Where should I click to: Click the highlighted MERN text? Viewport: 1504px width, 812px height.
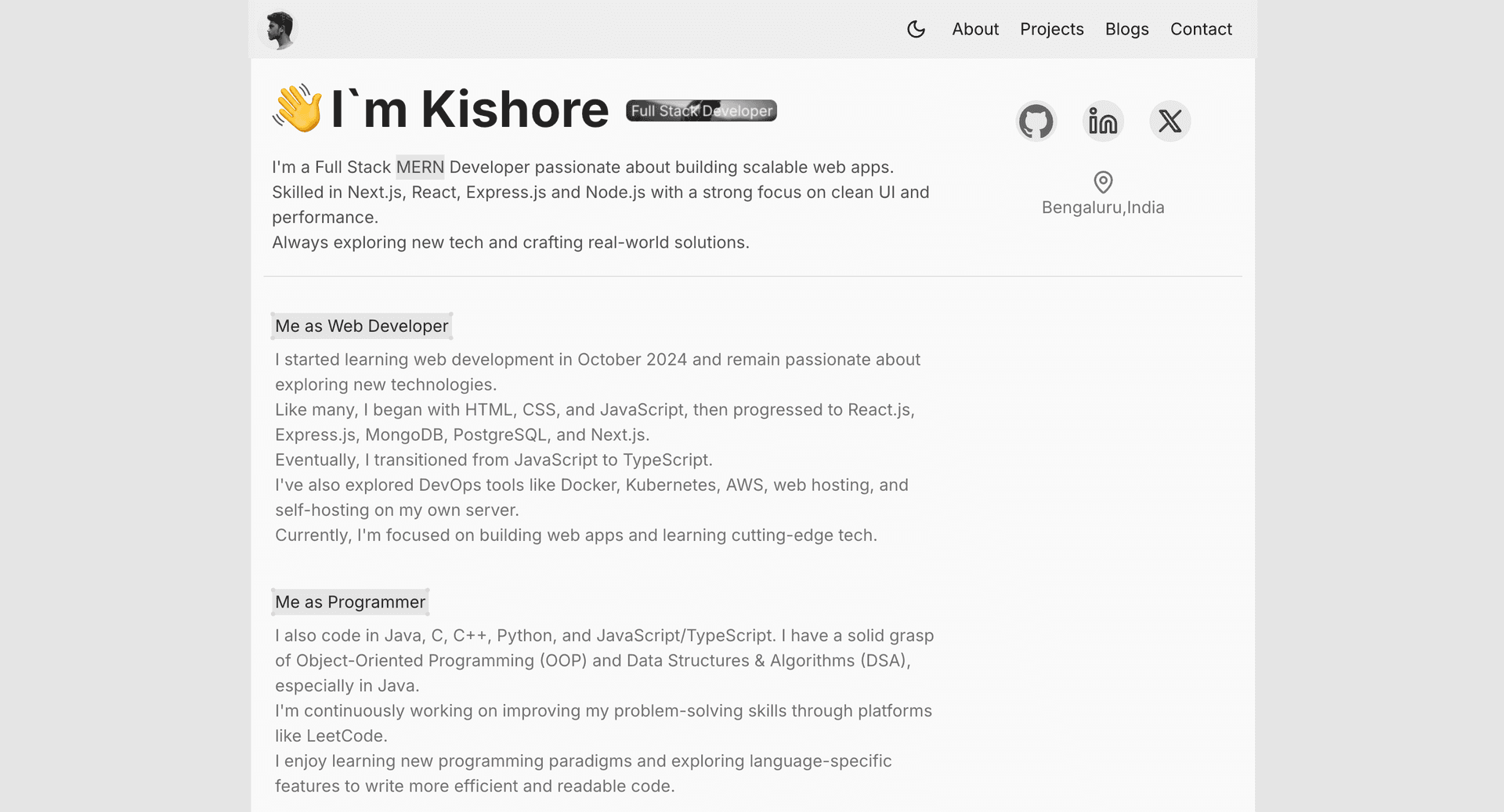click(420, 167)
